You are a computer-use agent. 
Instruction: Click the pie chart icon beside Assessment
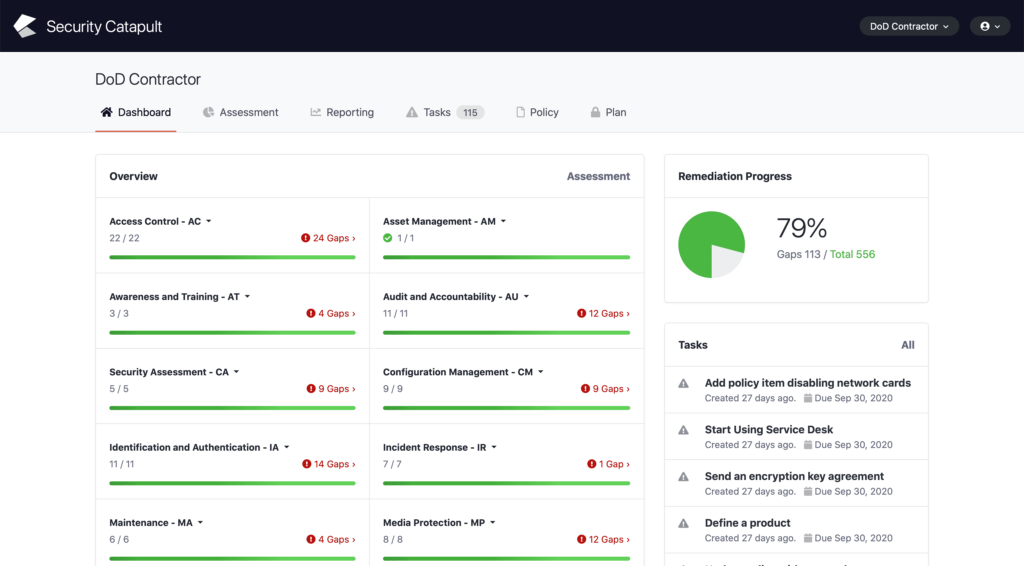click(x=208, y=112)
